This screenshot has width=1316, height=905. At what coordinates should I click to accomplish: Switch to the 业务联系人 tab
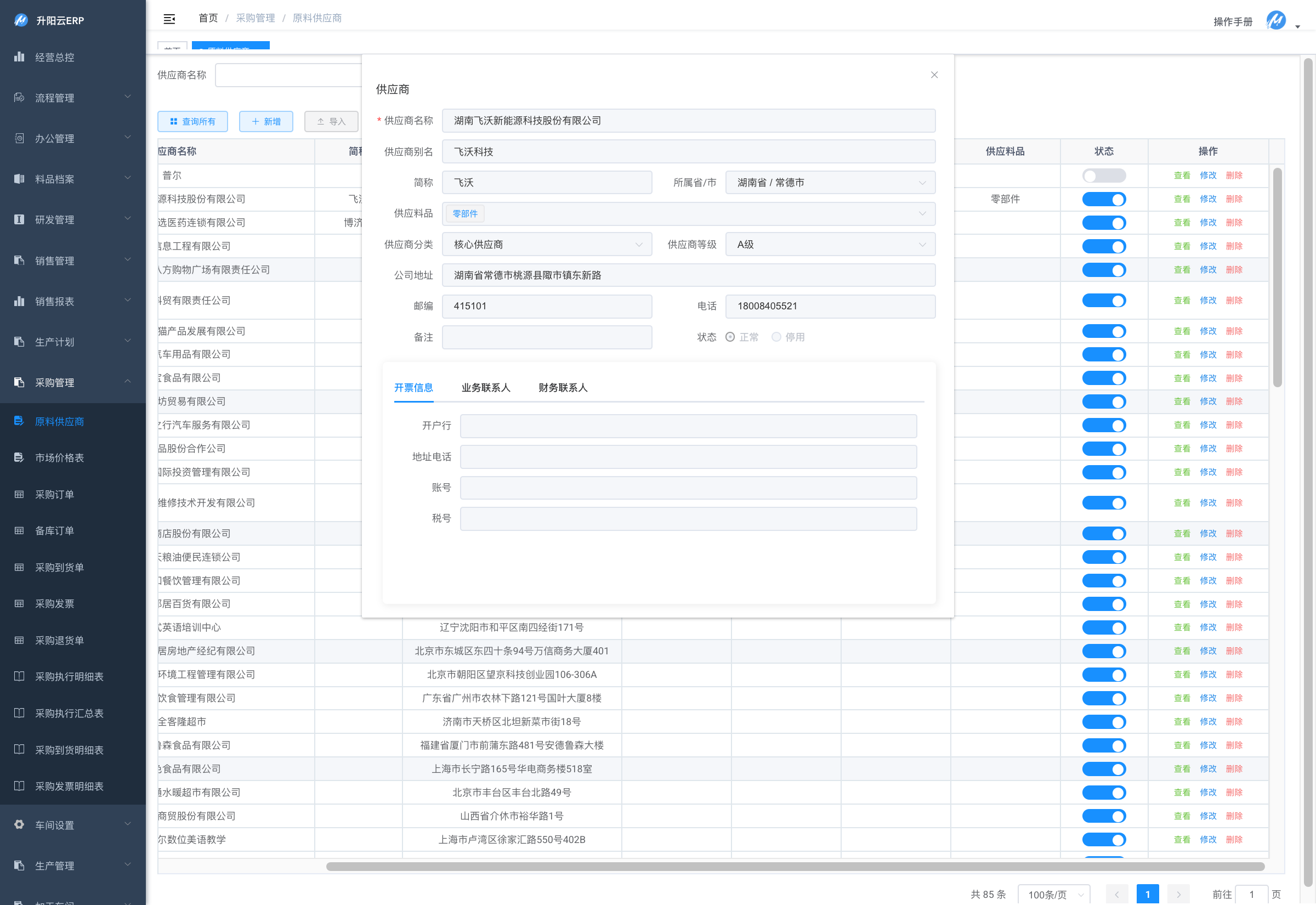coord(486,387)
